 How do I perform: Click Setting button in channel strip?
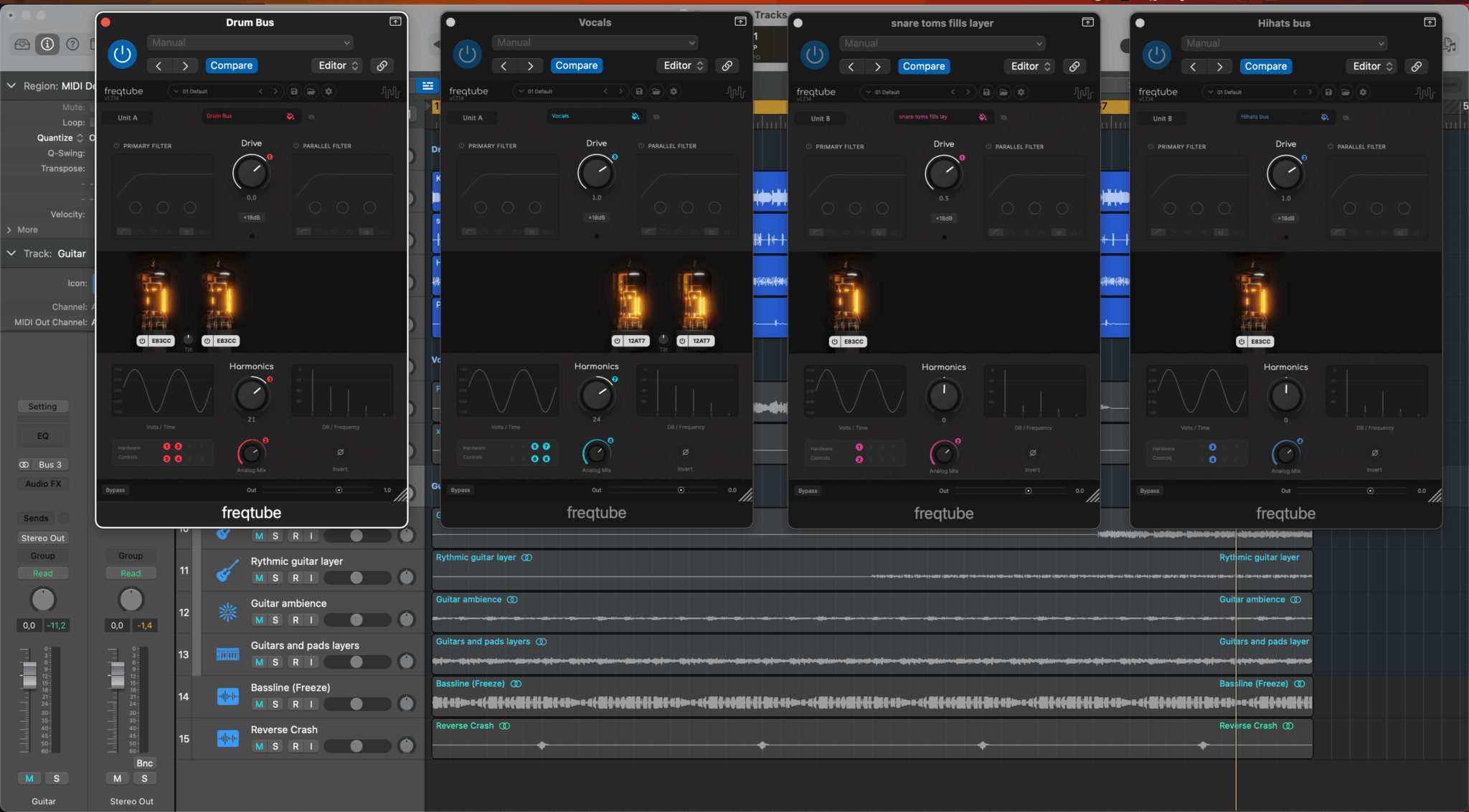tap(42, 407)
